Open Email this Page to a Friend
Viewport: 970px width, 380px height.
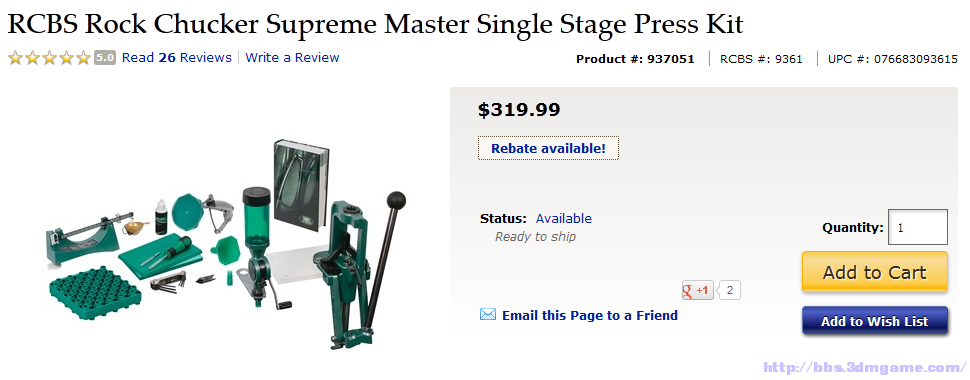point(590,316)
